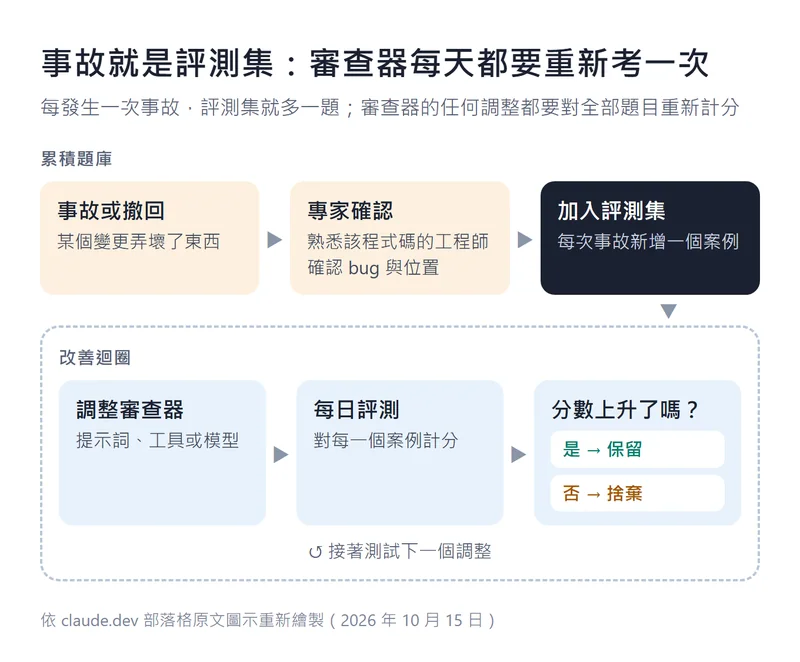Choose the 否 → 捨棄 option
The width and height of the screenshot is (800, 662).
[x=637, y=493]
